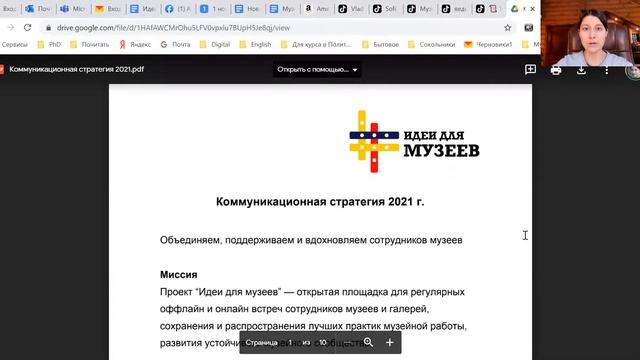Click the file name 'Коммуникационная стратегия 2021.pdf'
The image size is (640, 360).
coord(76,69)
